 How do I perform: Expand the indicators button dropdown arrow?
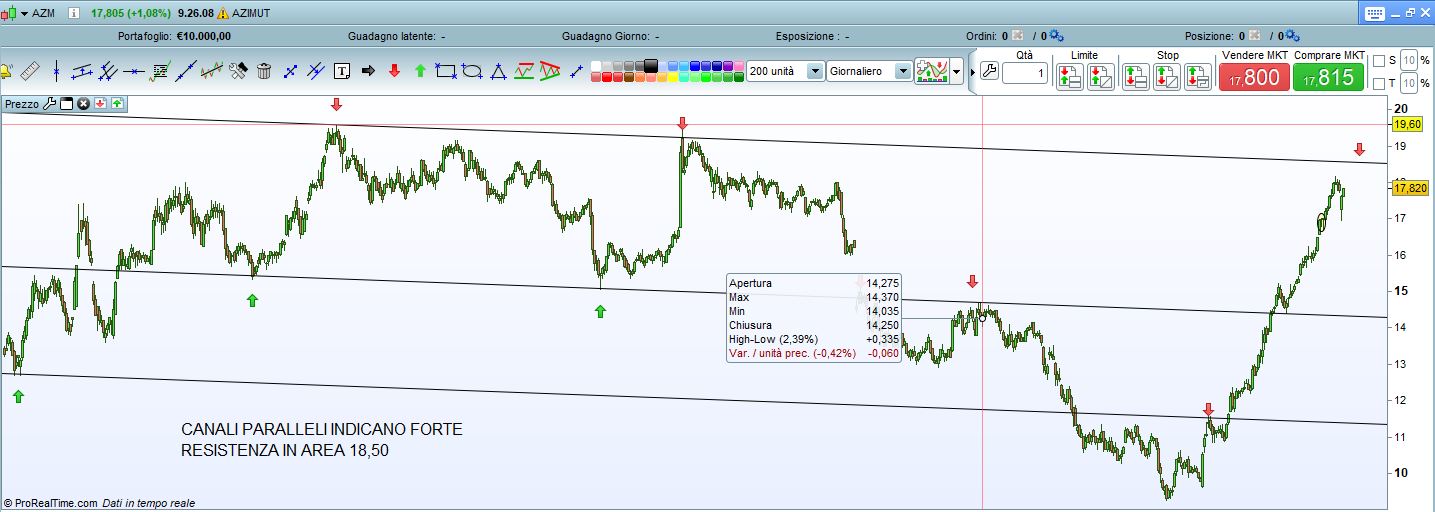pyautogui.click(x=957, y=72)
